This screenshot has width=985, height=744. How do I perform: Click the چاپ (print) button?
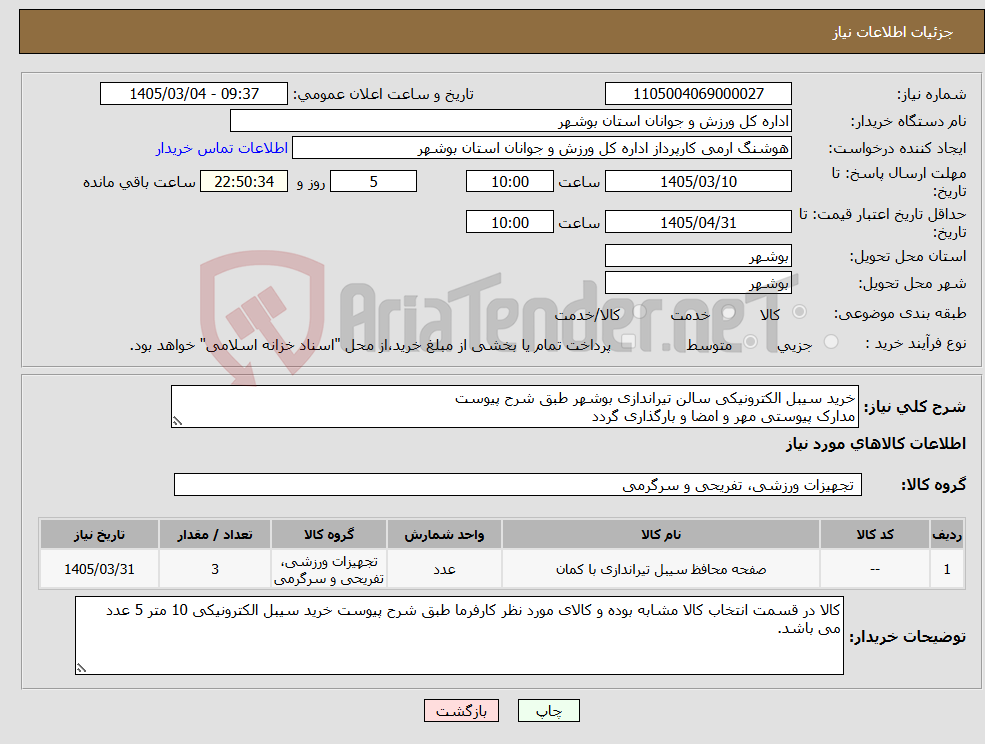click(x=548, y=711)
